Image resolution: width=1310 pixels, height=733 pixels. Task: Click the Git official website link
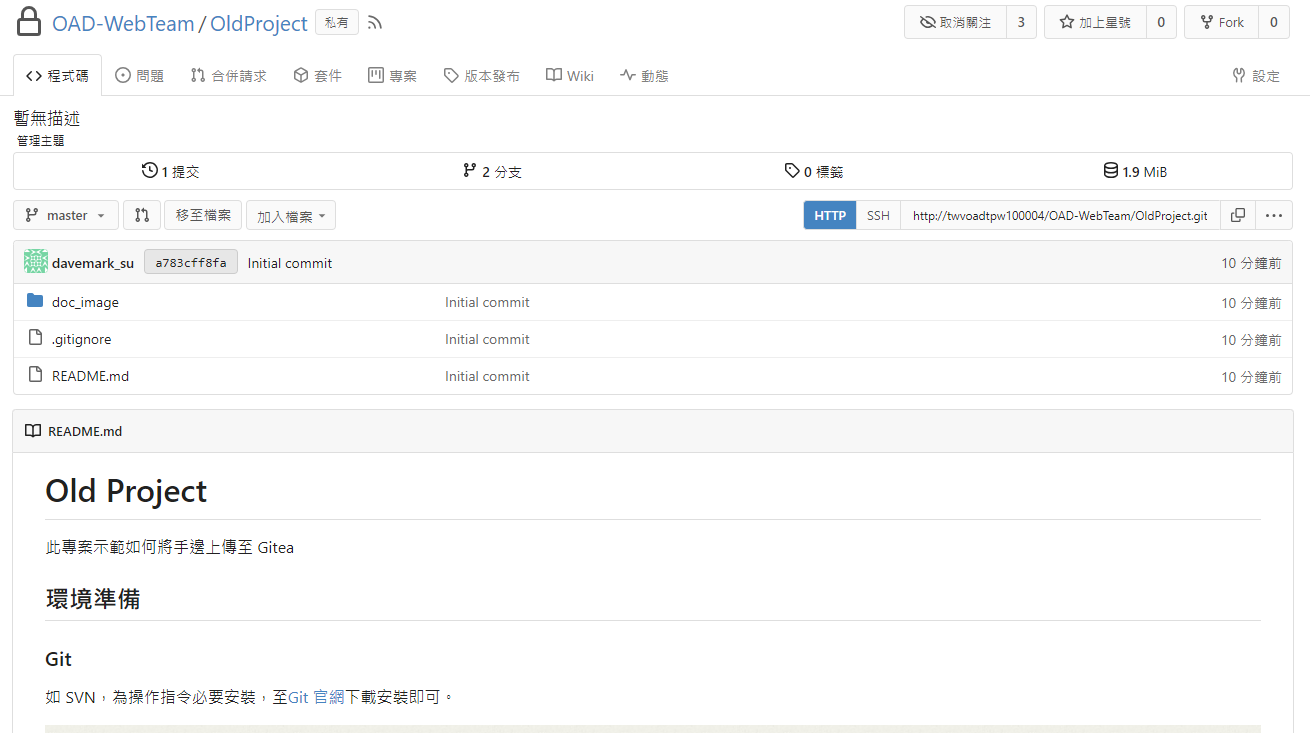click(x=315, y=697)
